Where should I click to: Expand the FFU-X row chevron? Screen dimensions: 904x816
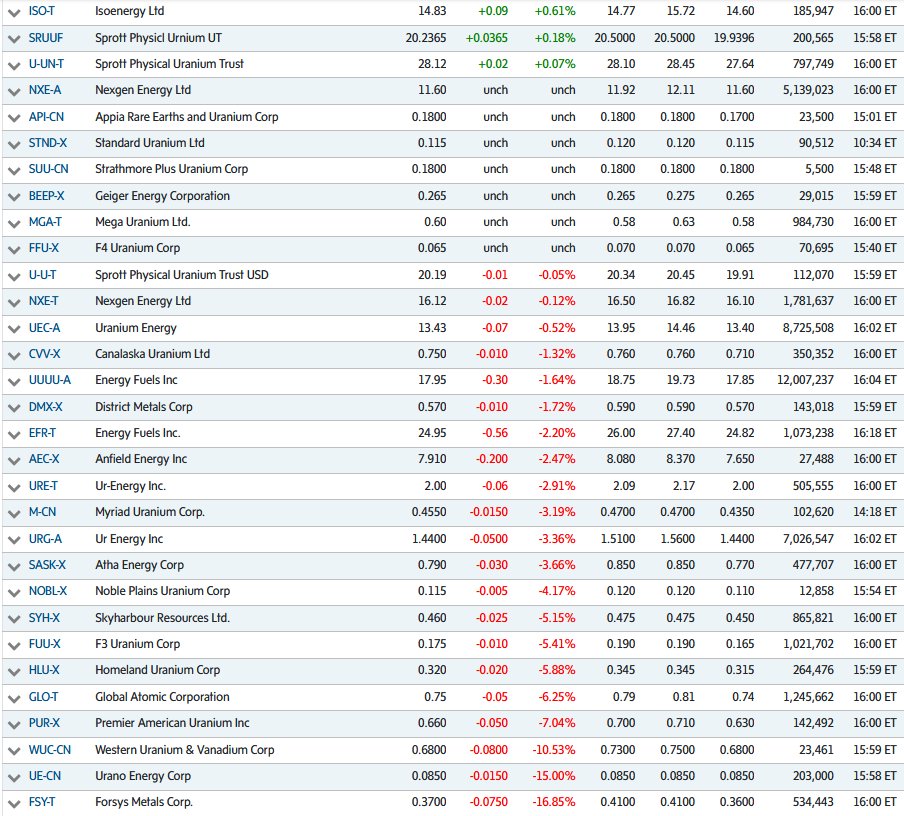point(14,249)
